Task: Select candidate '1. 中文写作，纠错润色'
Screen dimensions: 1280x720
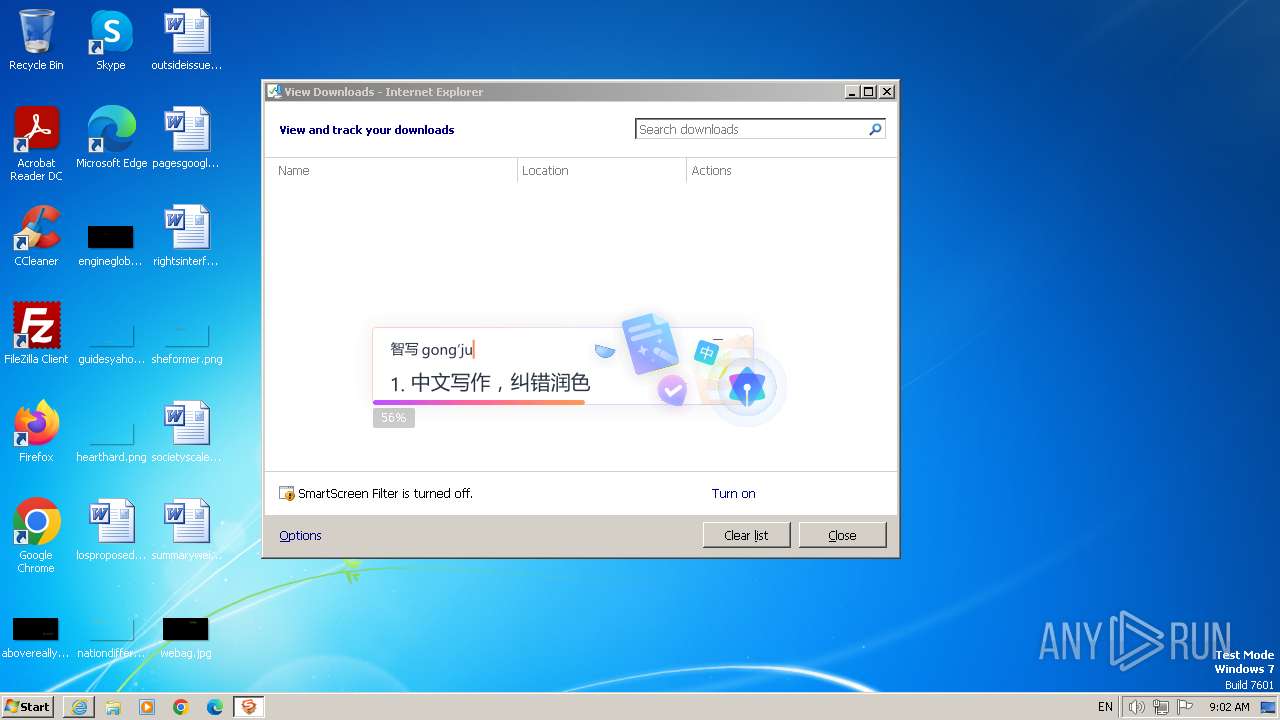Action: click(x=490, y=383)
